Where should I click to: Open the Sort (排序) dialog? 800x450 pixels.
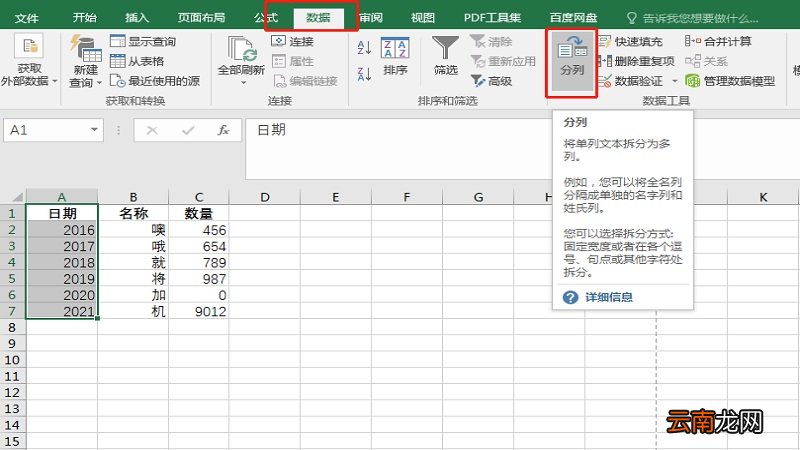(395, 56)
